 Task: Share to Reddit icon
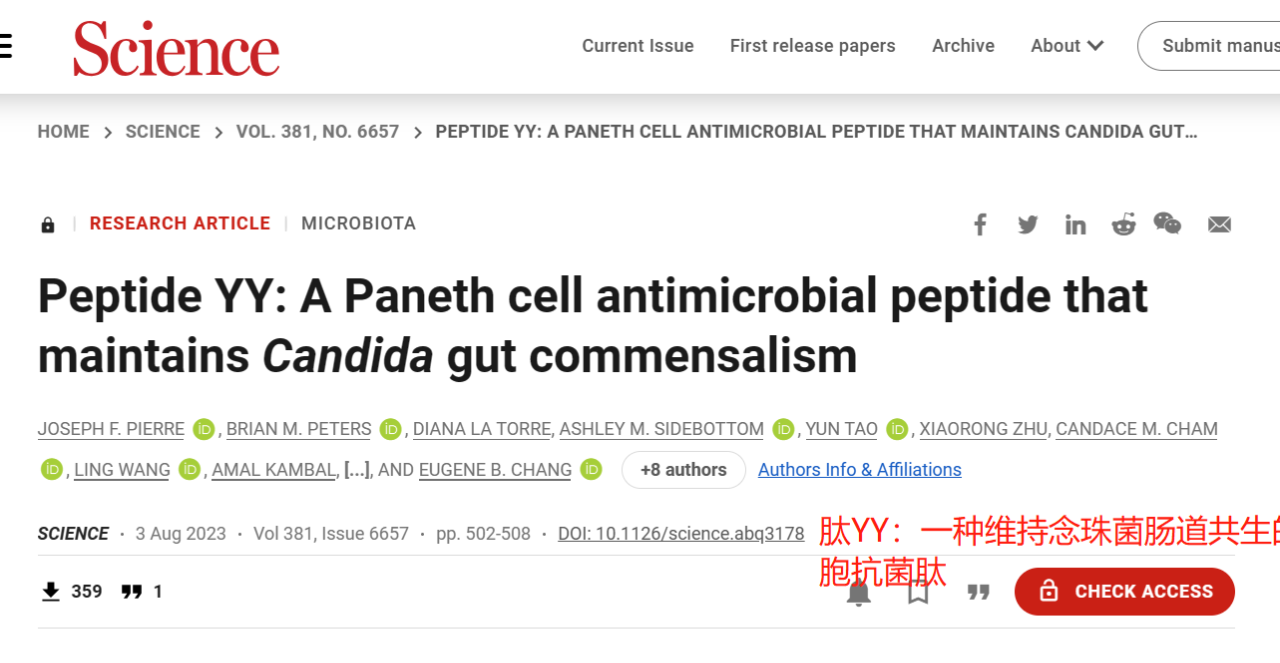coord(1123,224)
